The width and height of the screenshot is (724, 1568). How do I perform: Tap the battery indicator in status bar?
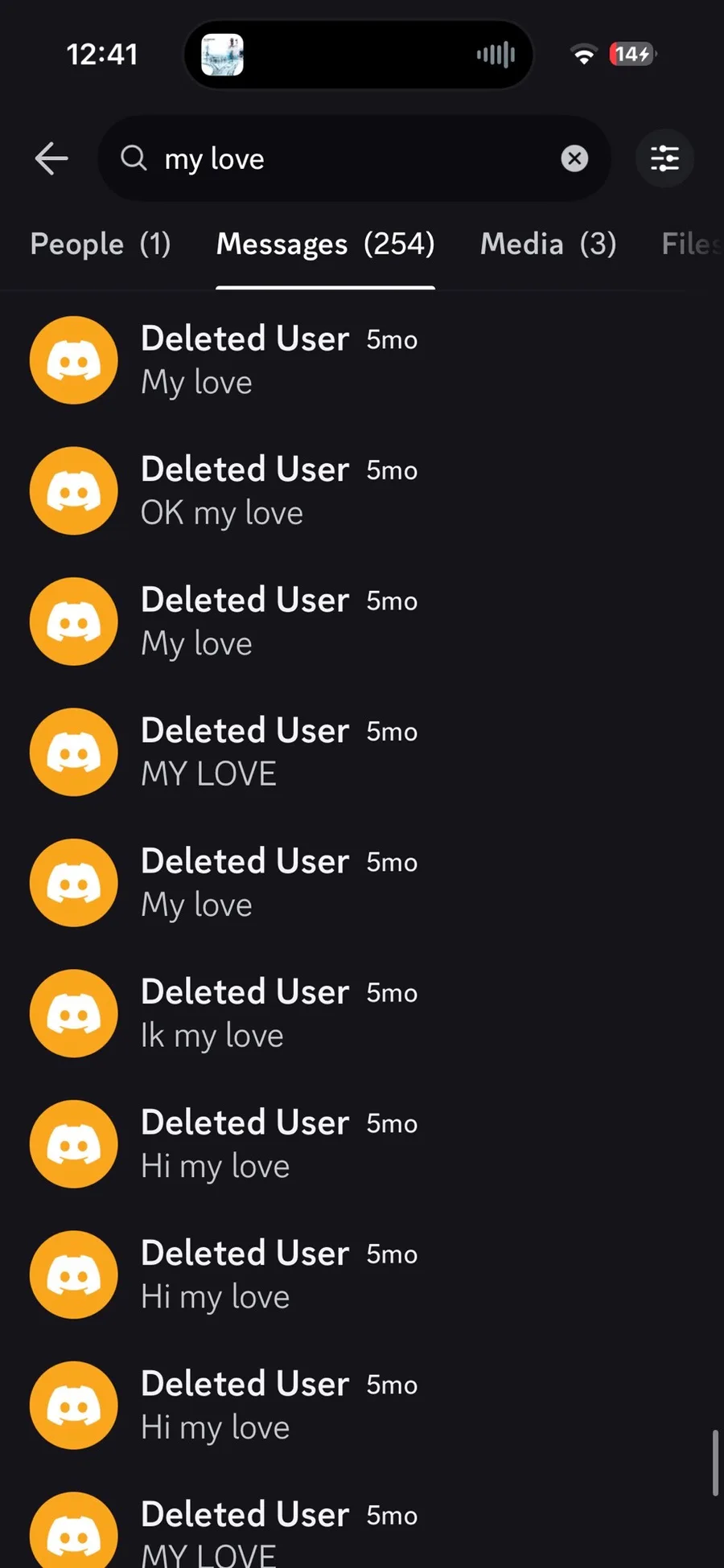[632, 54]
